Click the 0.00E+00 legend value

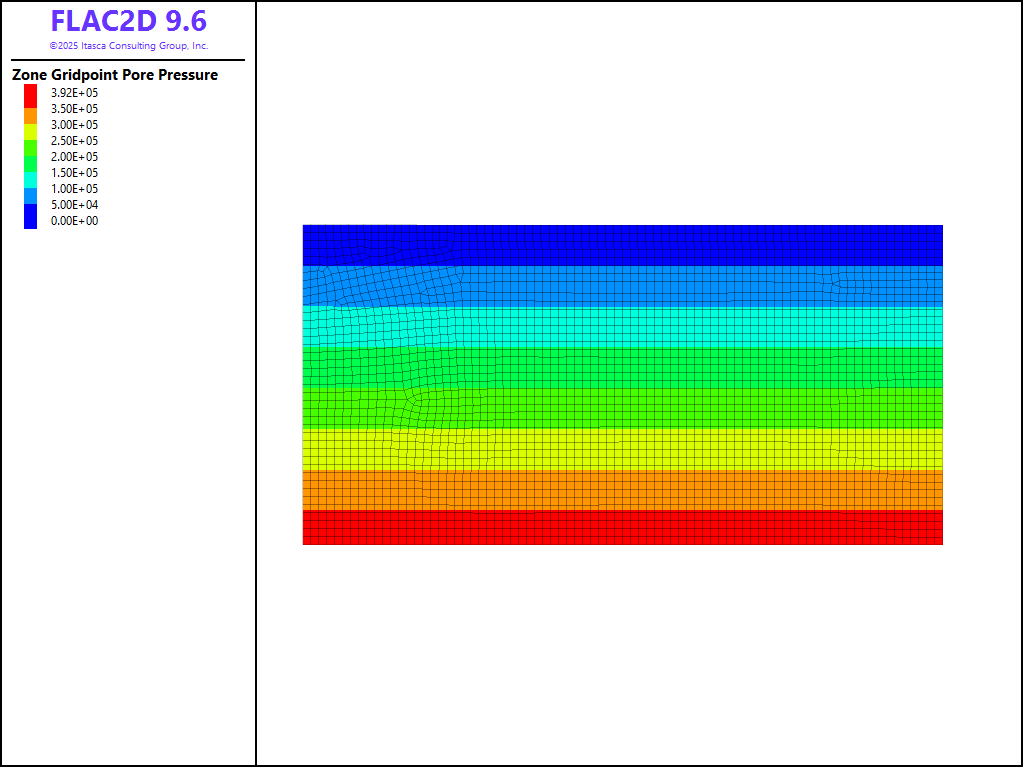74,221
